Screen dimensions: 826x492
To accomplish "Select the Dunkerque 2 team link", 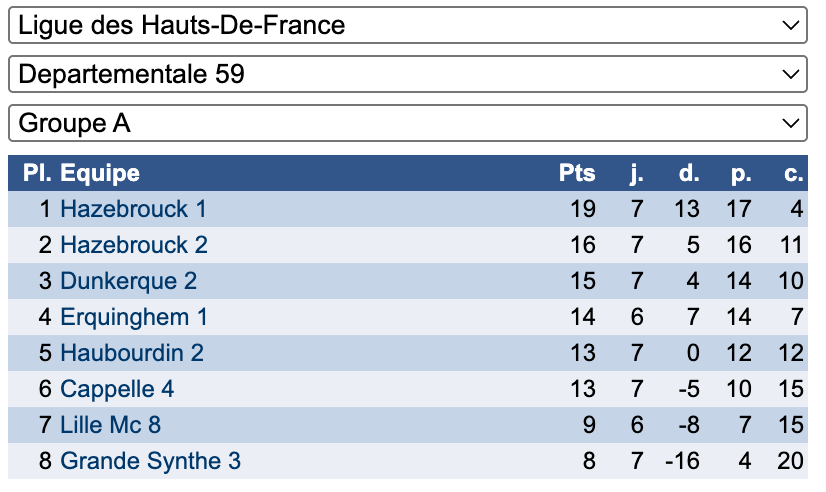I will point(128,281).
